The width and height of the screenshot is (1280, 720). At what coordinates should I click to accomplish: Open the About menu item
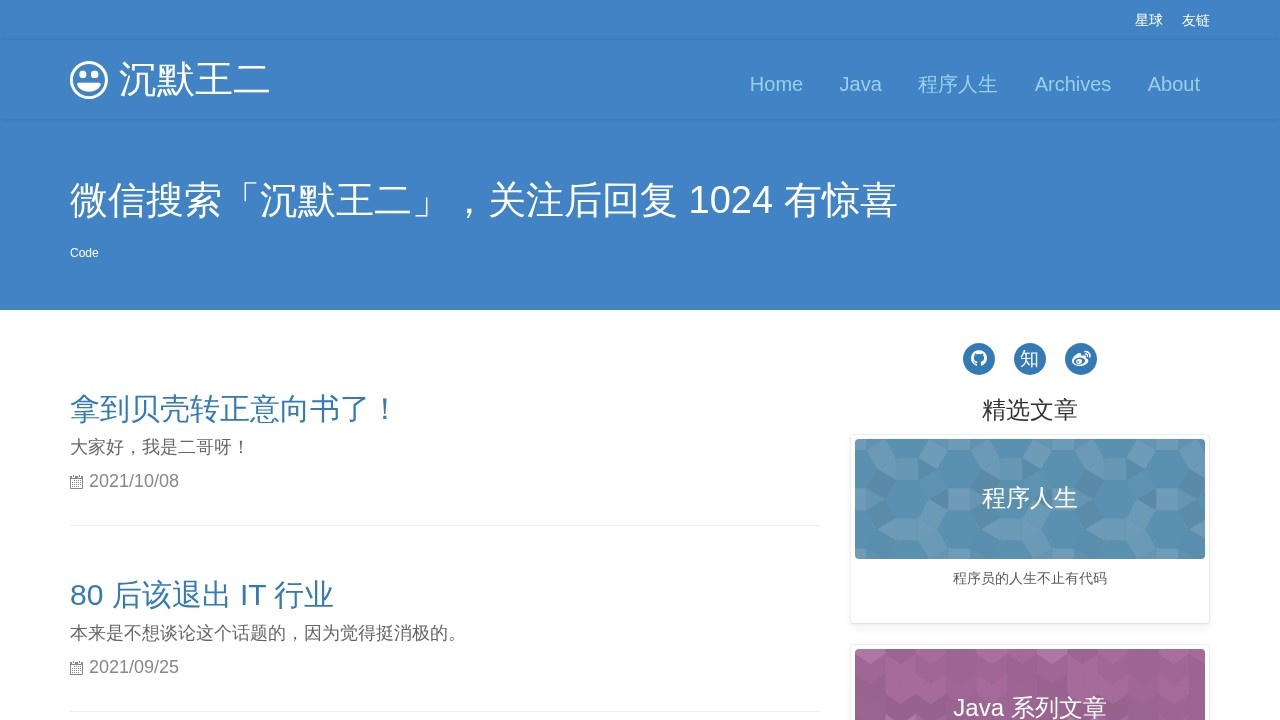click(x=1174, y=84)
